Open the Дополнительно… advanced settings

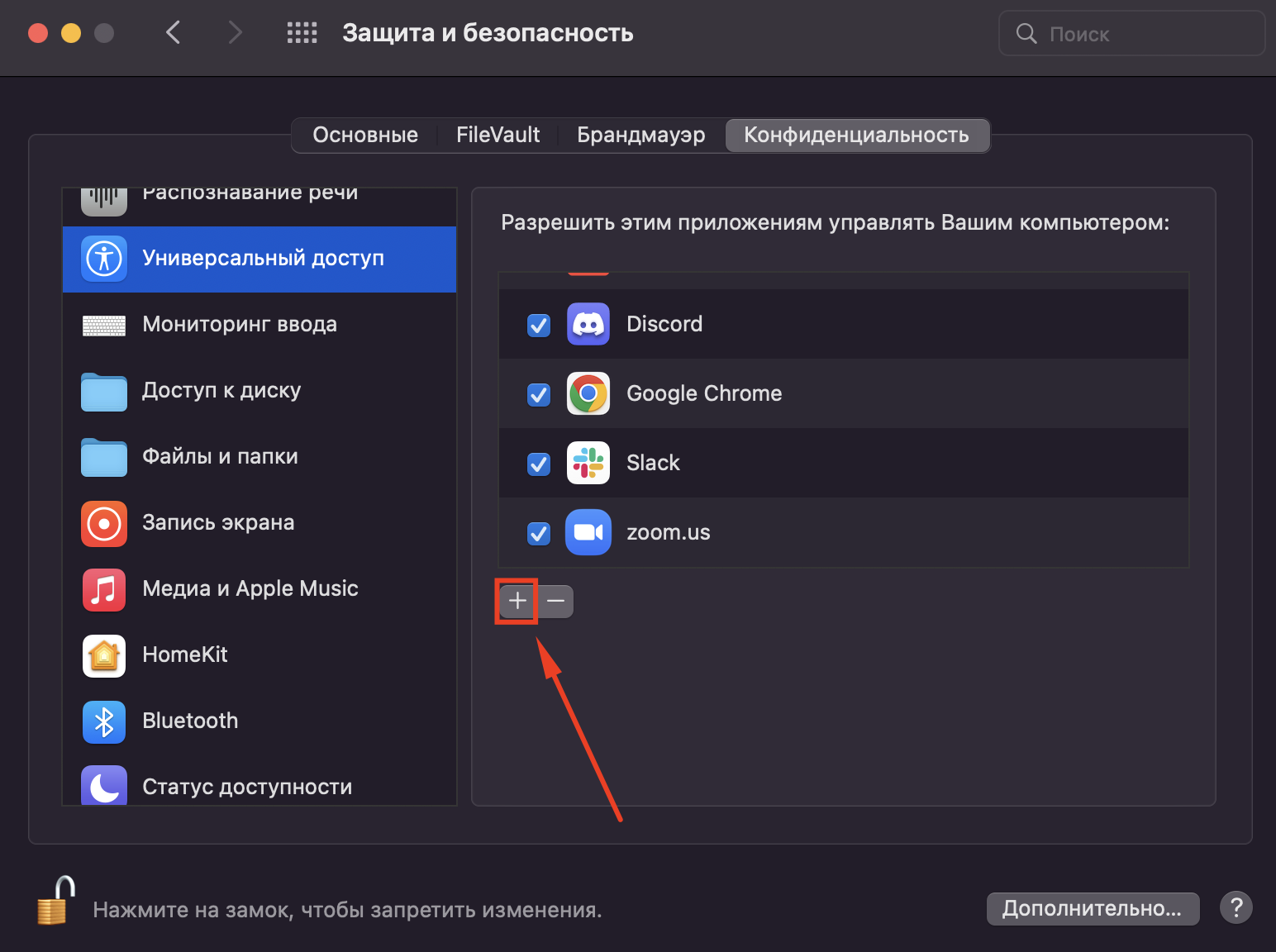pos(1093,908)
